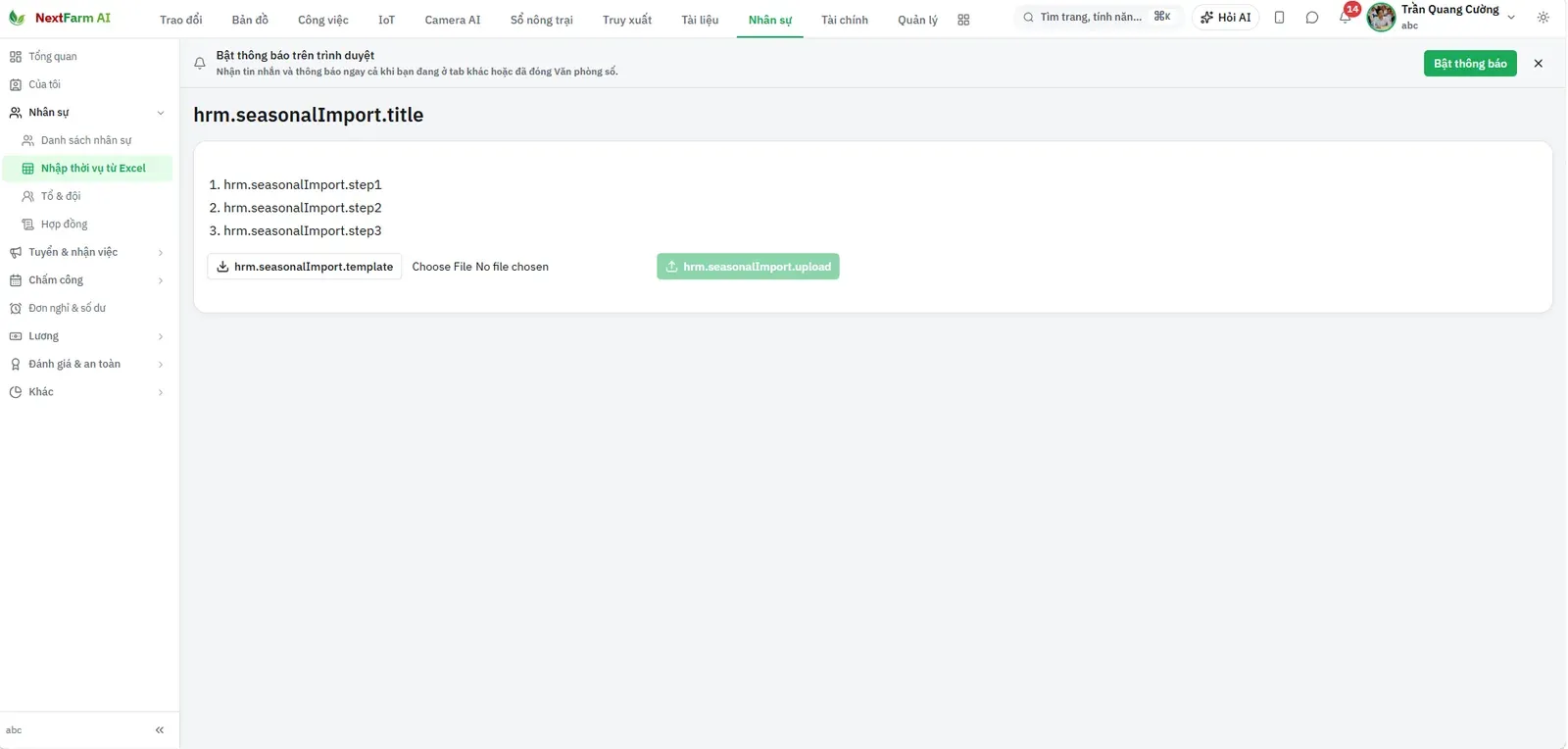Click the search field Tìm trang, tính năng
Viewport: 1568px width, 749px height.
tap(1097, 18)
